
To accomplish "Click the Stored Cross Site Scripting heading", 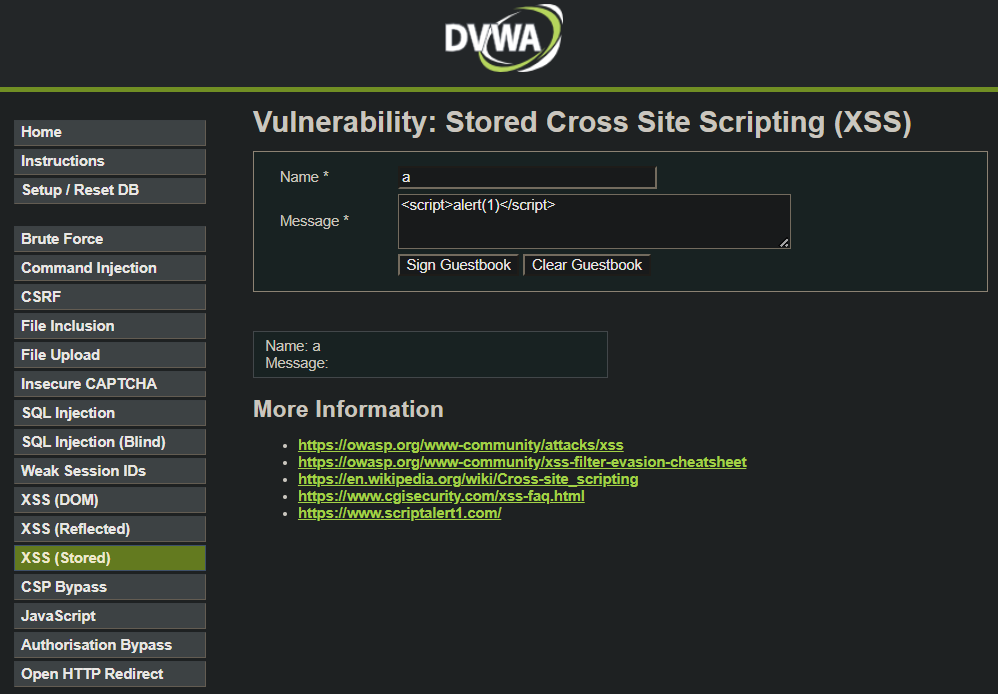I will [x=582, y=122].
